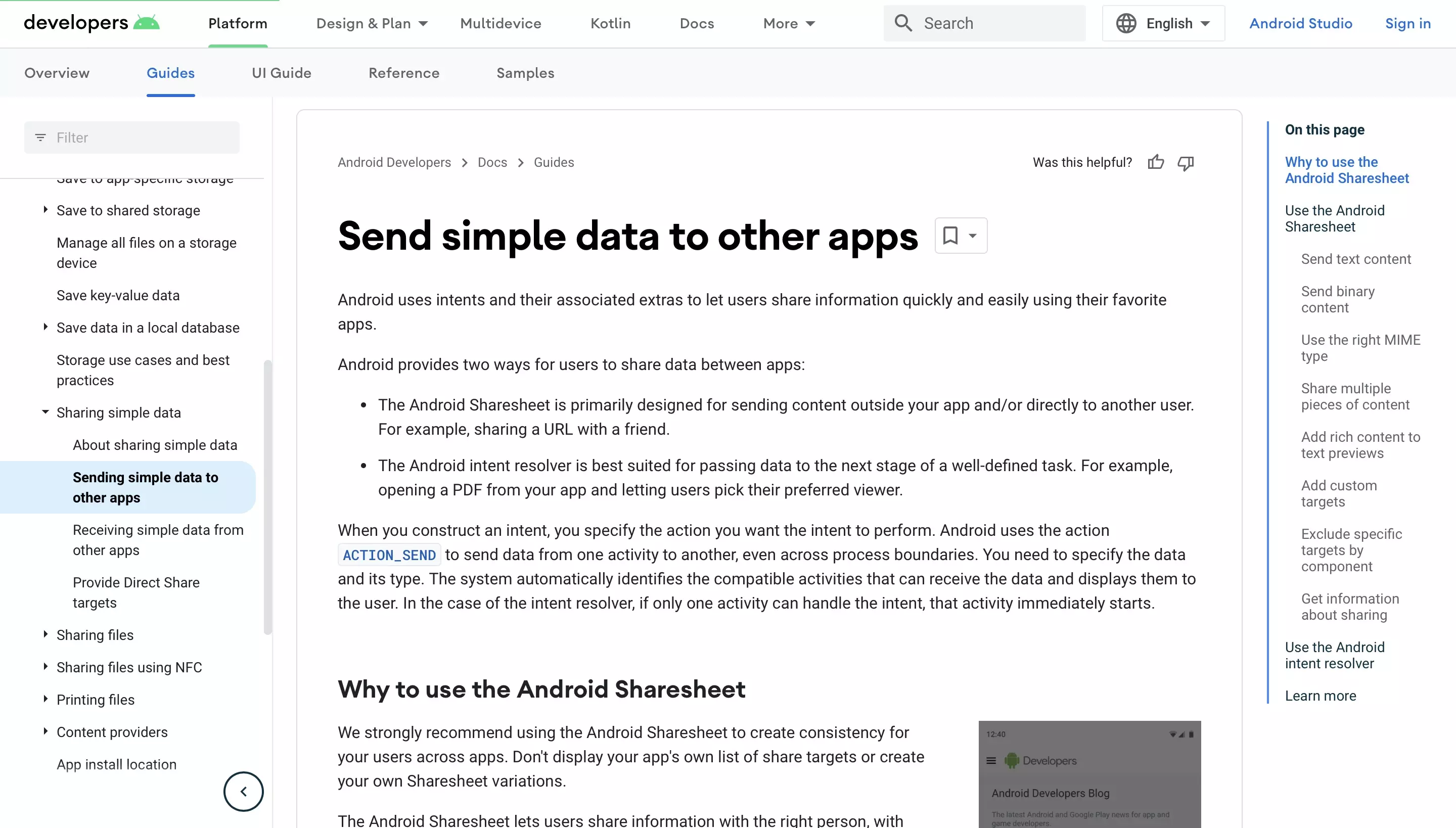Click the Receiving simple data item
Image resolution: width=1456 pixels, height=828 pixels.
tap(158, 540)
